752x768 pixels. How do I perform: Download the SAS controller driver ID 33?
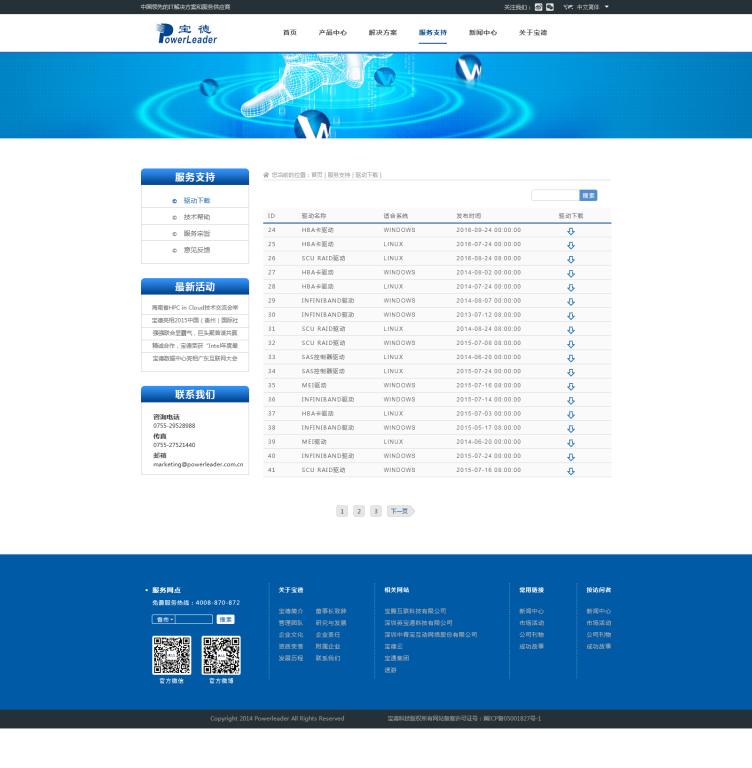tap(571, 358)
